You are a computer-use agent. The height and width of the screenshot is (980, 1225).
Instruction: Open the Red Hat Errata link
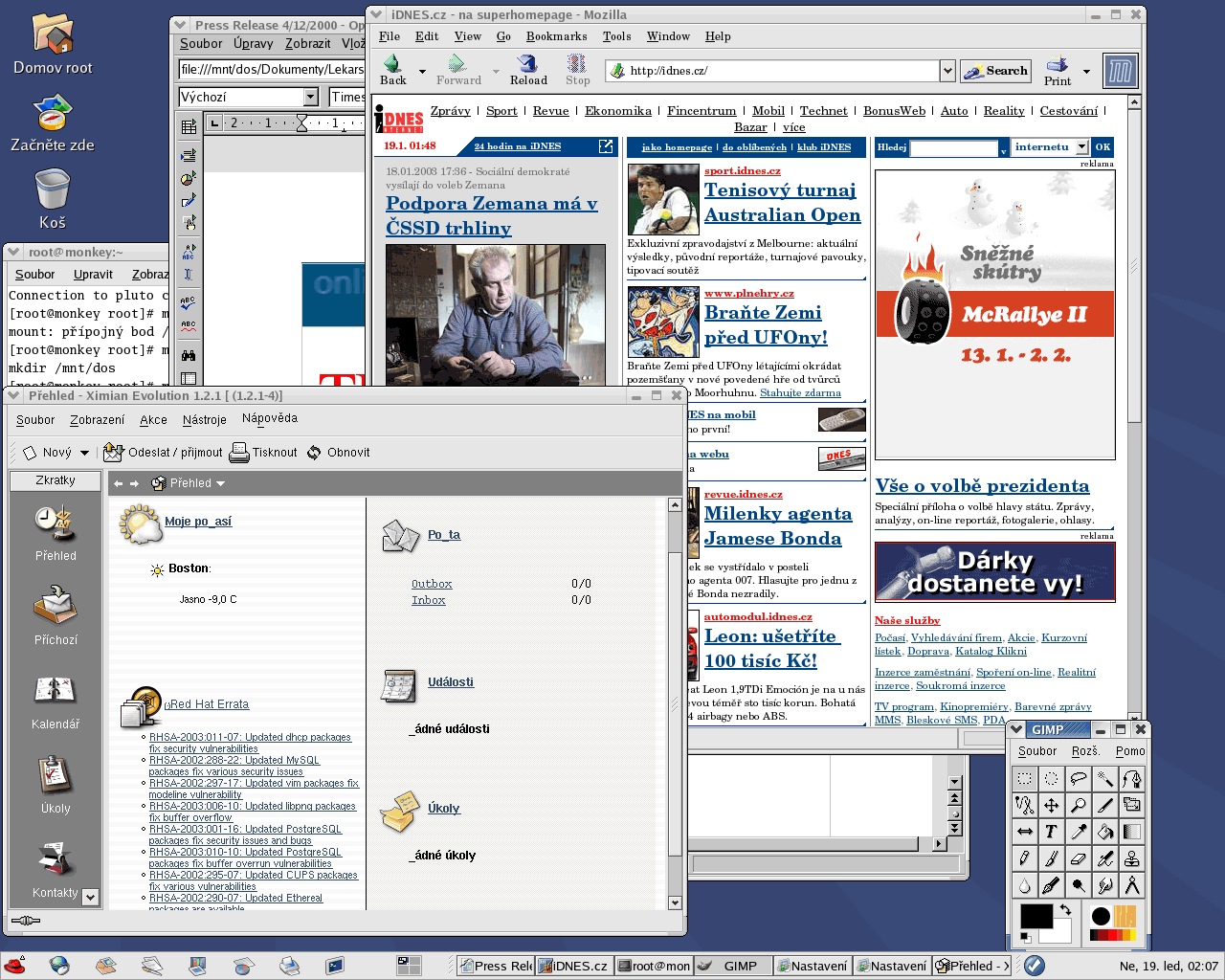[x=207, y=704]
